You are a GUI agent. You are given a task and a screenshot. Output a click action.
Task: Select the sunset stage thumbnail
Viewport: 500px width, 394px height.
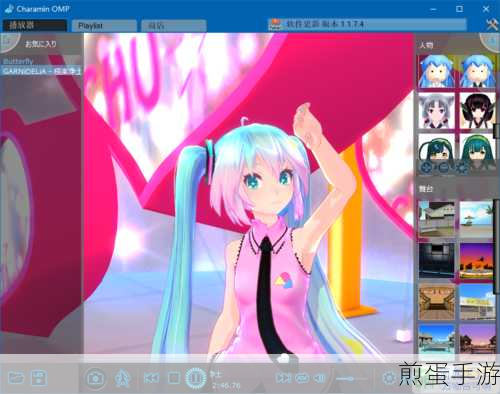click(x=477, y=261)
